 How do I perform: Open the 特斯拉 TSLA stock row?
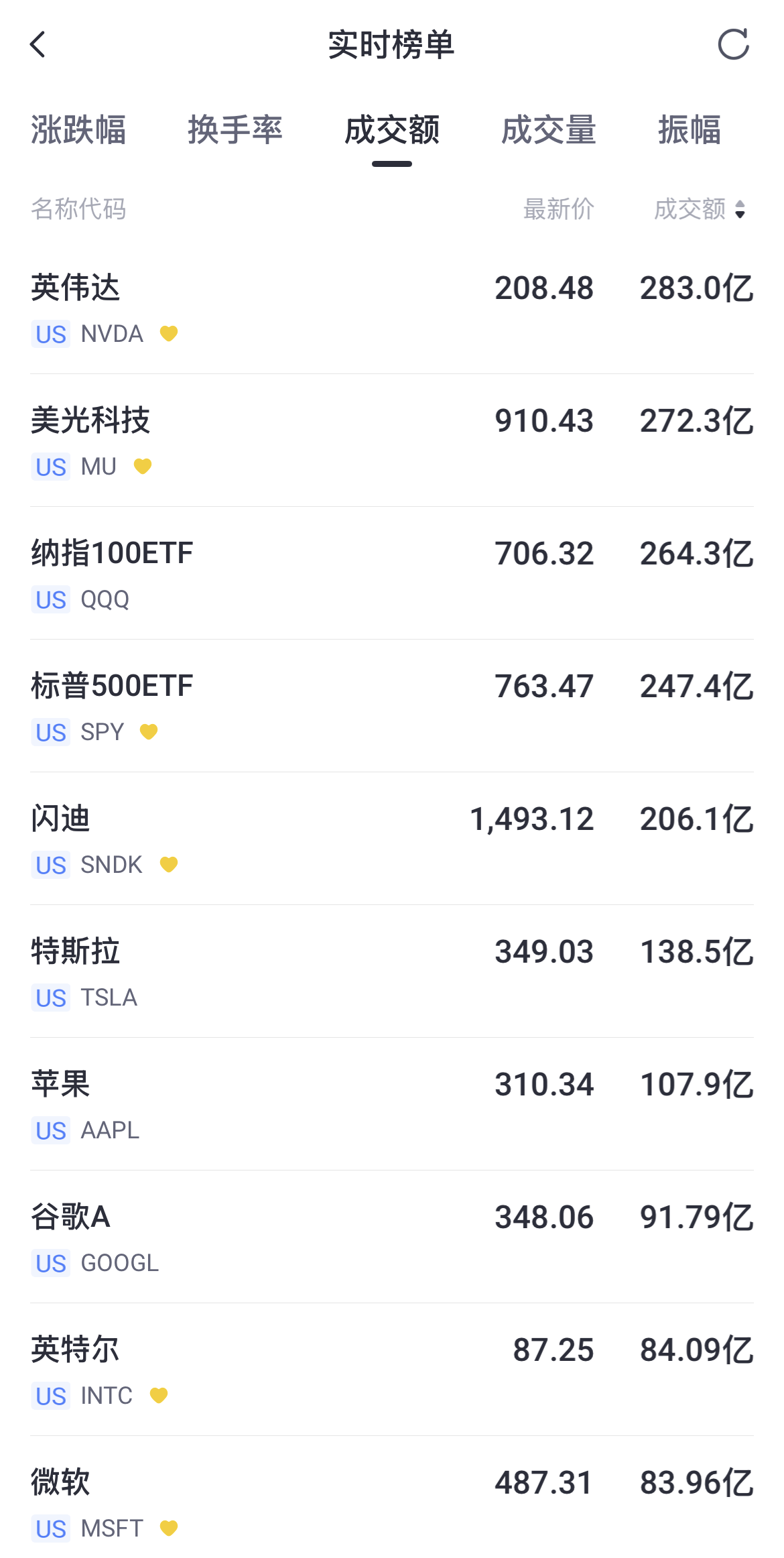click(392, 971)
